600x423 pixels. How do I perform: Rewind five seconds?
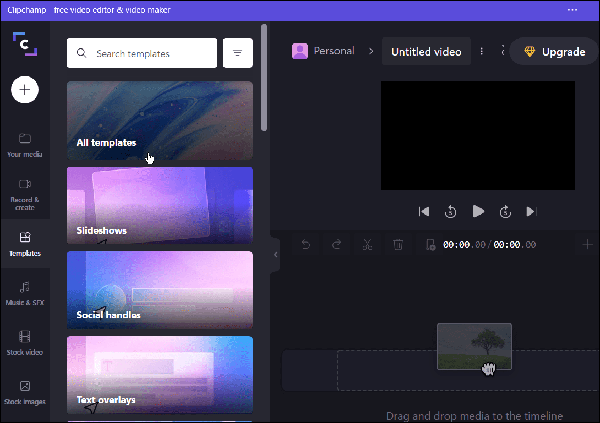coord(450,211)
